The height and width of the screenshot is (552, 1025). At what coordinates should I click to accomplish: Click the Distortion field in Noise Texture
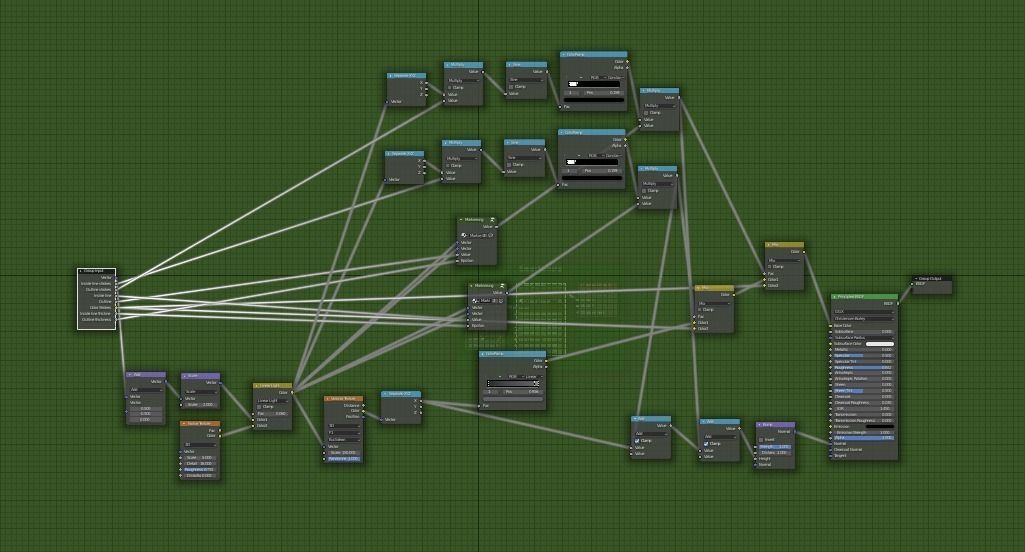pos(200,475)
